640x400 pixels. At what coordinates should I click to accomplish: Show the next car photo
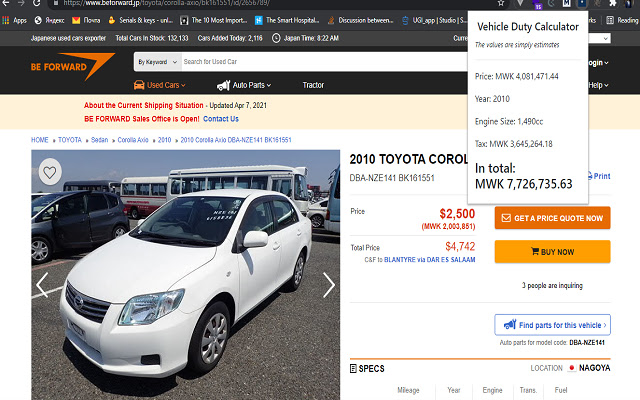click(328, 285)
